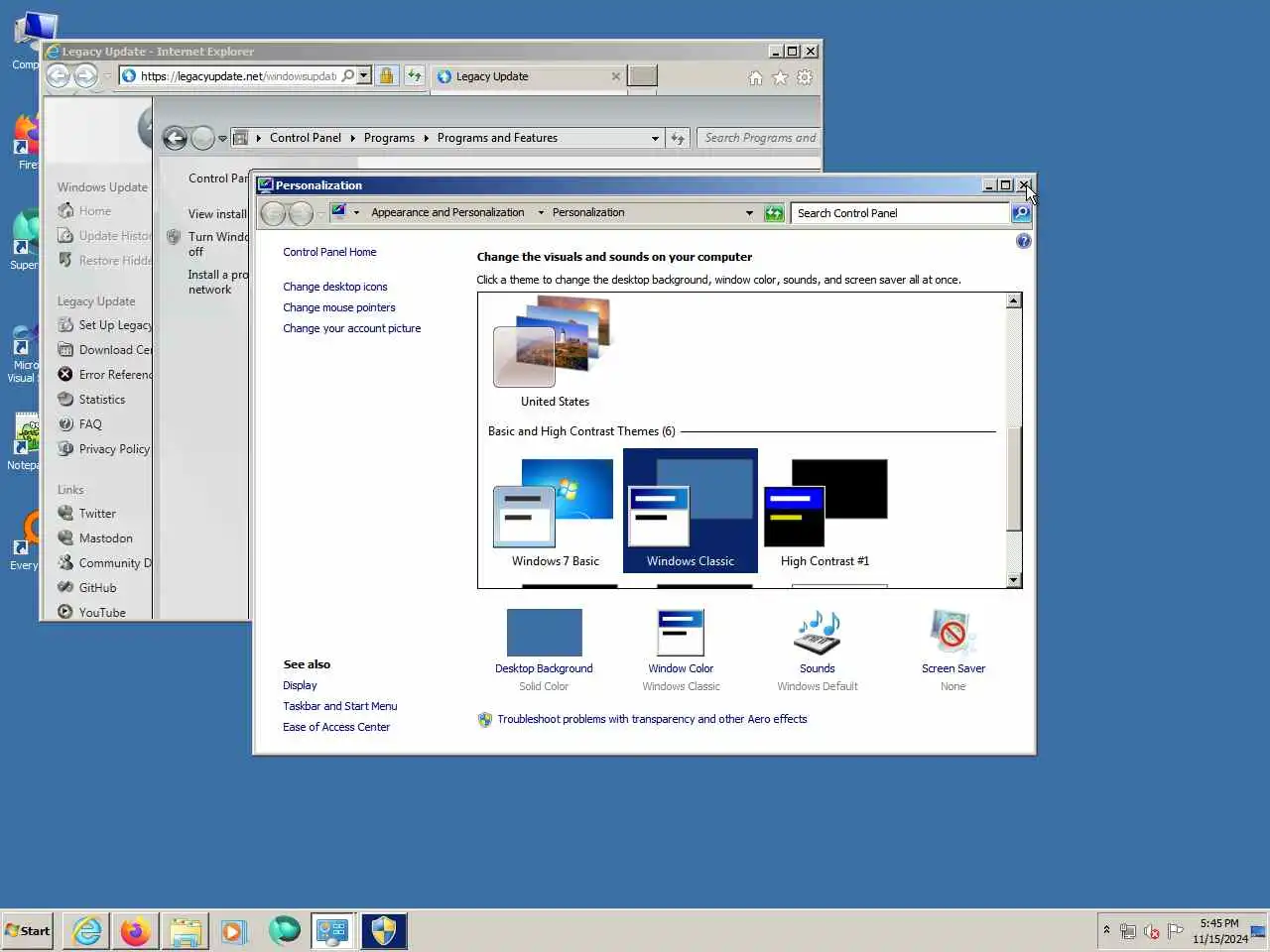Screen dimensions: 1270x952
Task: Open Windows Media Player on taskbar
Action: coord(233,931)
